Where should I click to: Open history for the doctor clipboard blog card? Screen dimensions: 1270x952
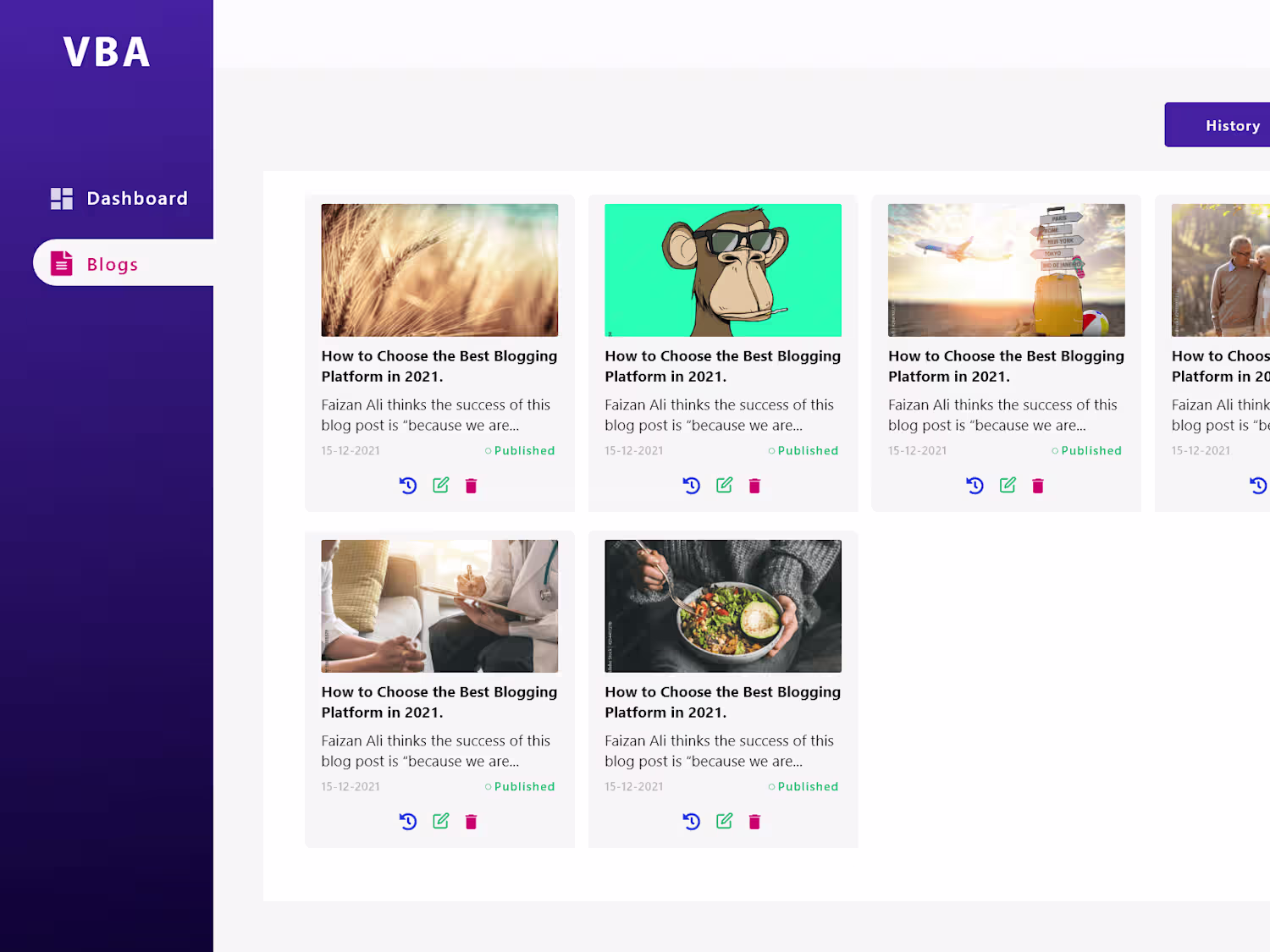408,822
